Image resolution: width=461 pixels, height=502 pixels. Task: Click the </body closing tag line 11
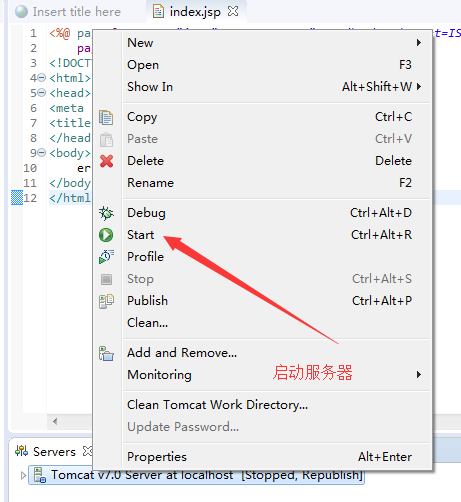pyautogui.click(x=70, y=183)
